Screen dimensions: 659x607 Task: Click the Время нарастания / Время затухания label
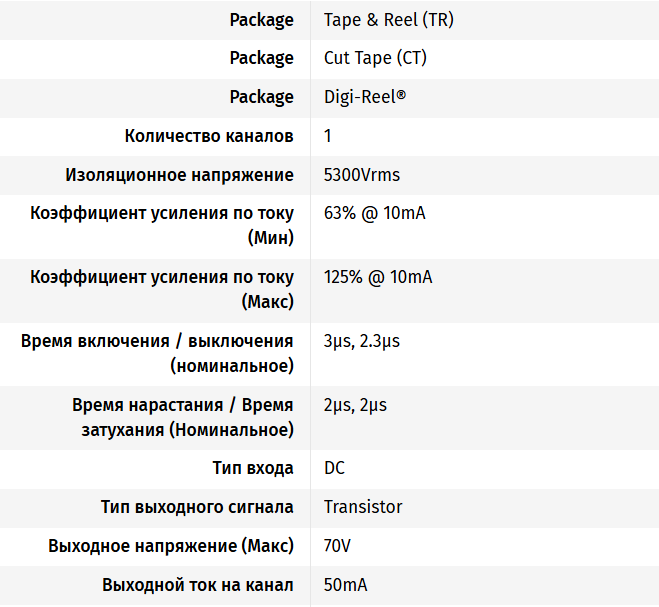pos(183,417)
